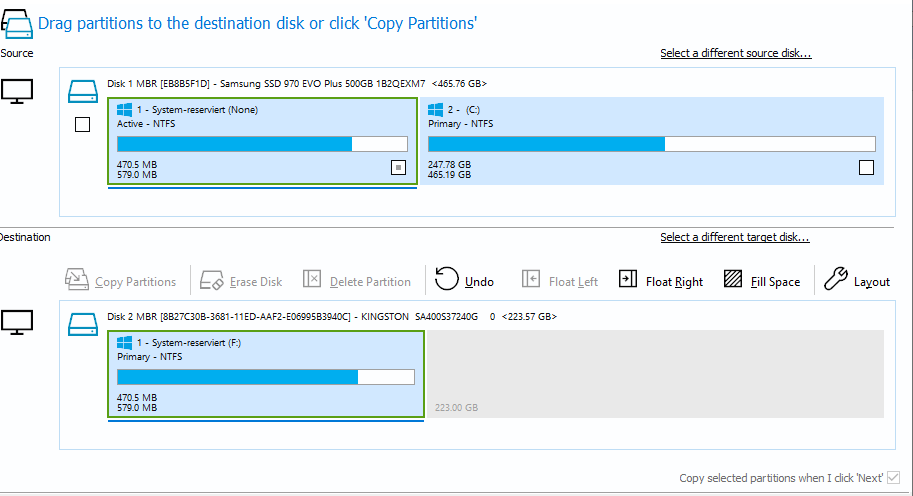Click the Fill Space icon
The image size is (913, 496).
[x=733, y=280]
